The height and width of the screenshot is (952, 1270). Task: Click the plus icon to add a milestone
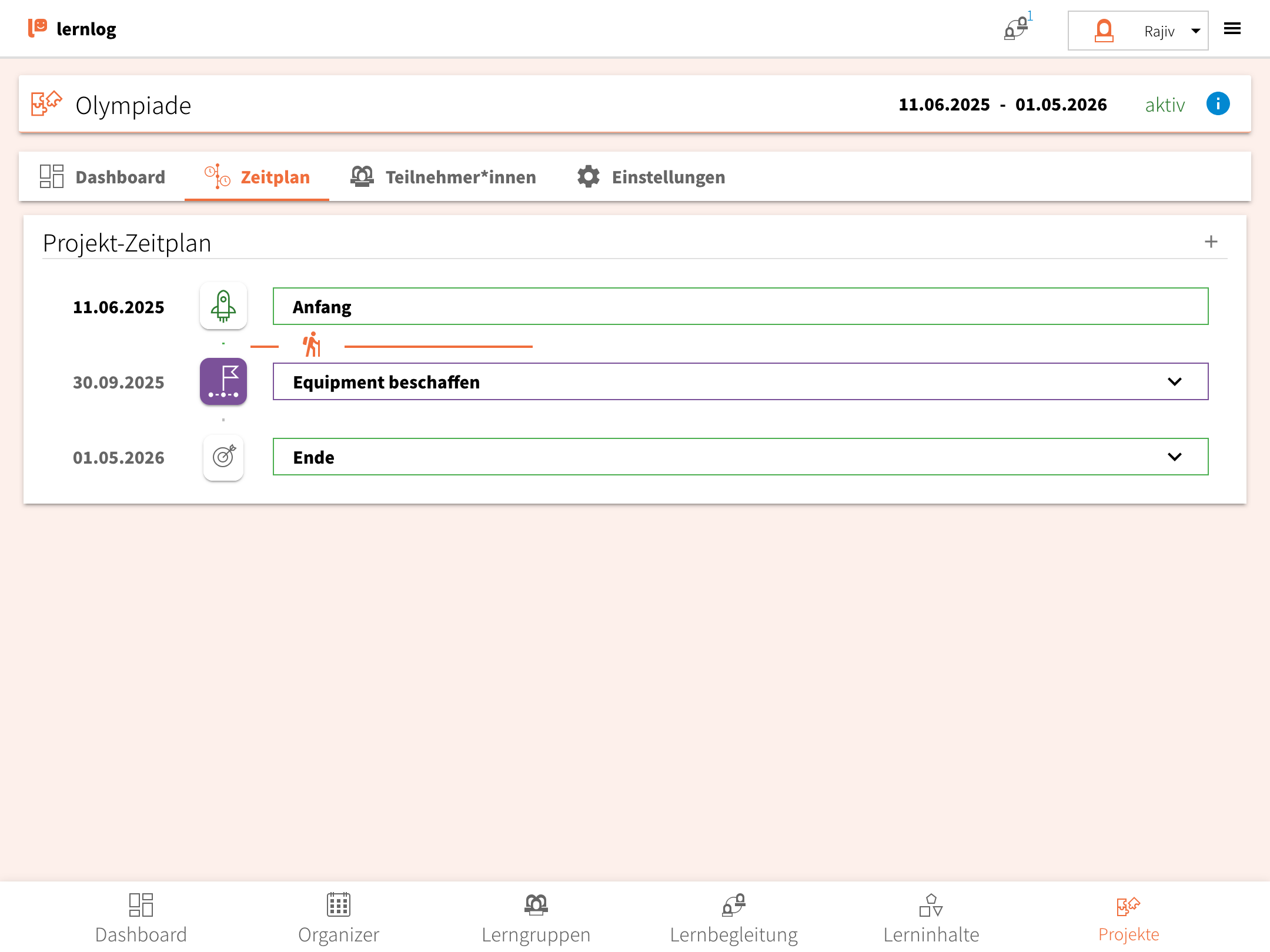pyautogui.click(x=1211, y=242)
